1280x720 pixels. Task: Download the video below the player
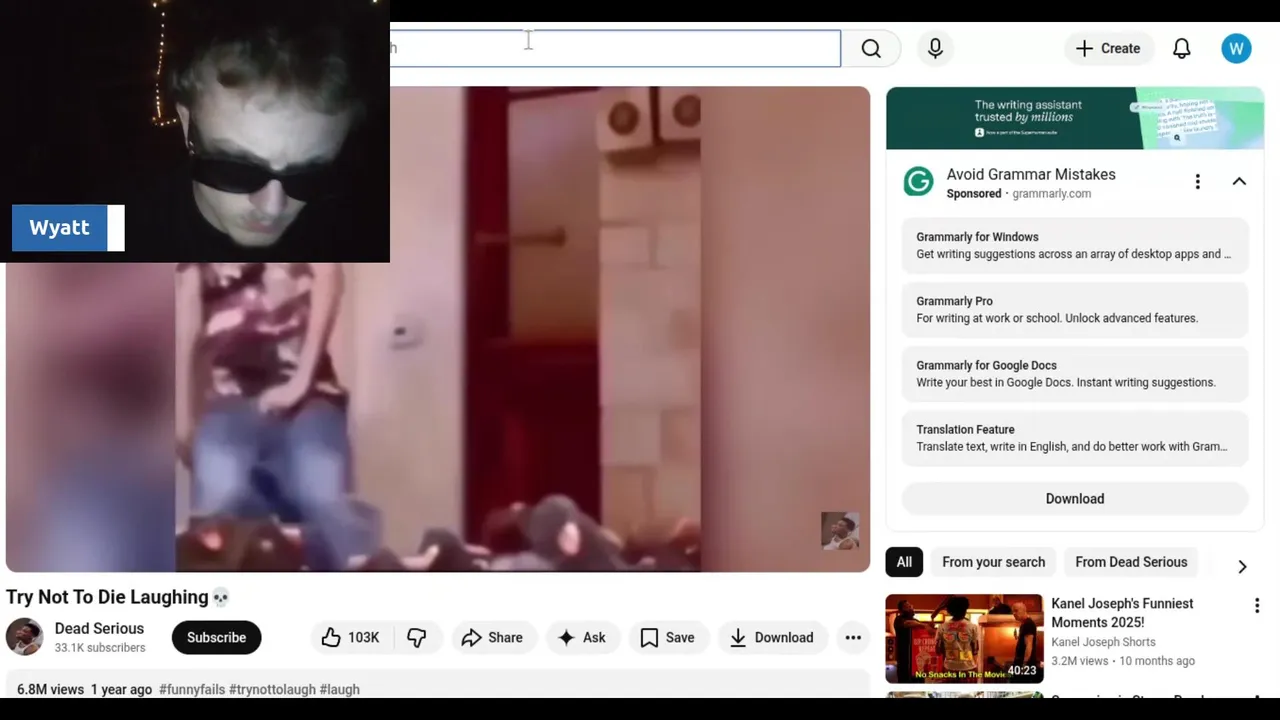tap(771, 638)
